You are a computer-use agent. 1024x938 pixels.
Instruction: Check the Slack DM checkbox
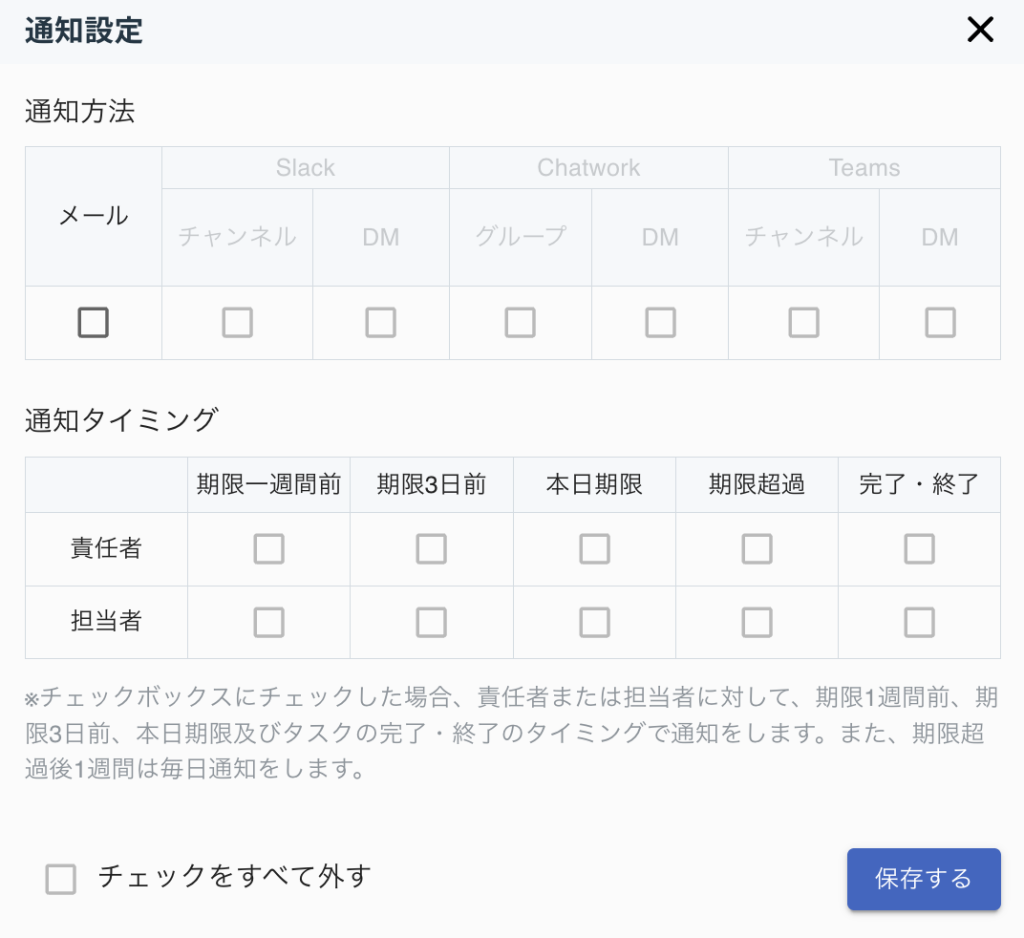click(x=380, y=323)
